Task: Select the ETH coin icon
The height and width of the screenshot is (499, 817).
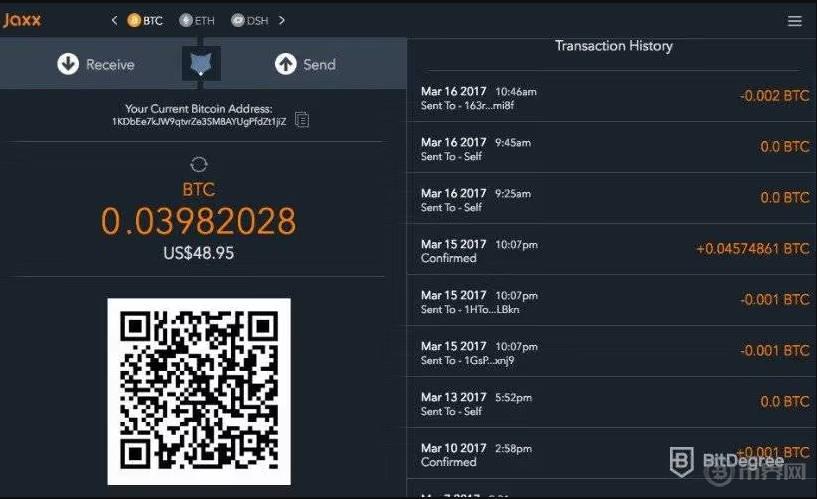Action: click(x=185, y=20)
